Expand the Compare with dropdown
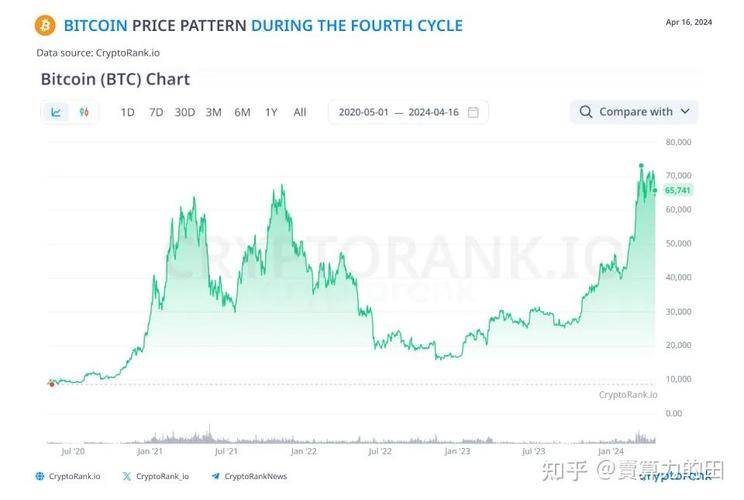The image size is (744, 500). coord(635,112)
